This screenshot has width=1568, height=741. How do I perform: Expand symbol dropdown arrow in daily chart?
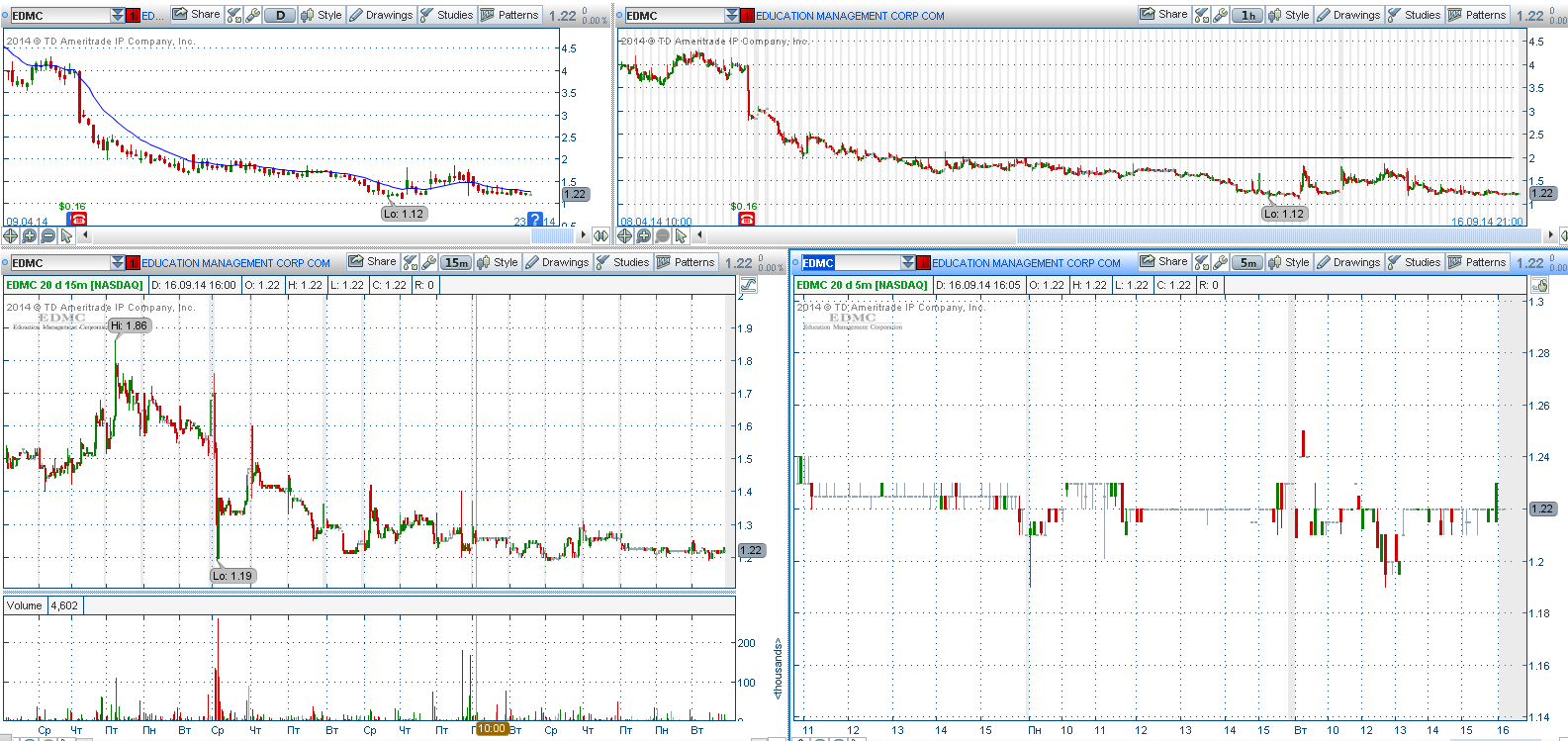click(118, 15)
